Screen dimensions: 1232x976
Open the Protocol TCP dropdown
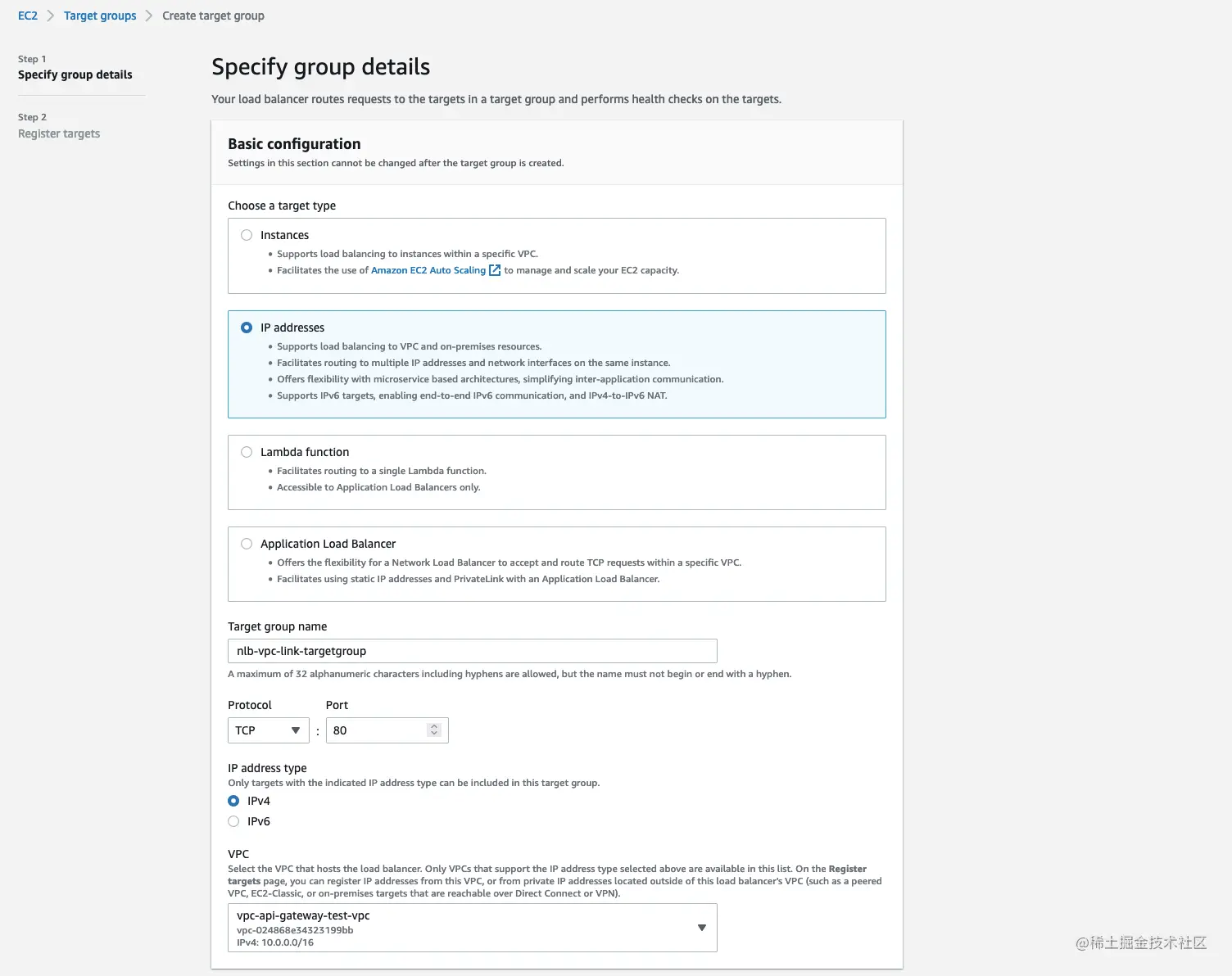[267, 730]
